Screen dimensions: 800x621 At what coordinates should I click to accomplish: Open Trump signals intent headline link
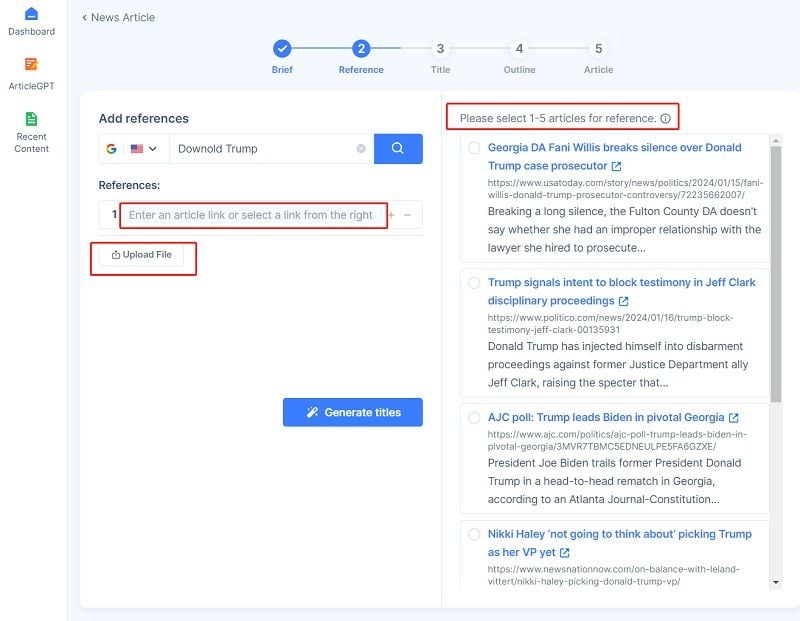(621, 291)
